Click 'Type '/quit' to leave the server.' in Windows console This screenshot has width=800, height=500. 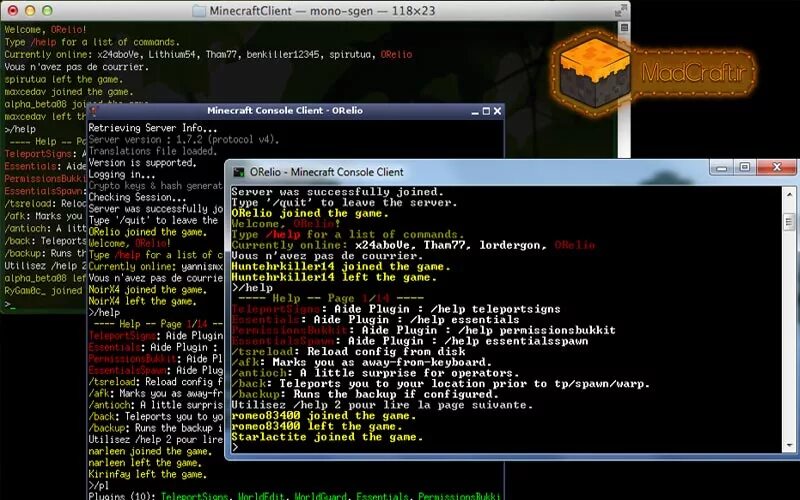tap(344, 203)
